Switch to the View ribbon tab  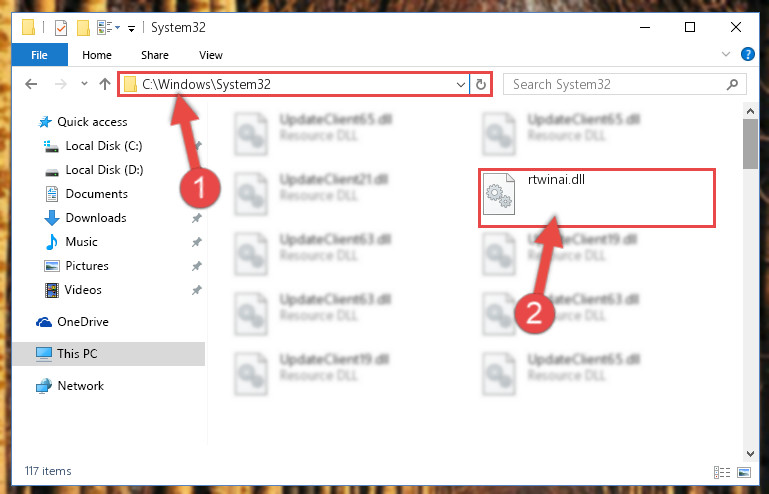pos(211,55)
